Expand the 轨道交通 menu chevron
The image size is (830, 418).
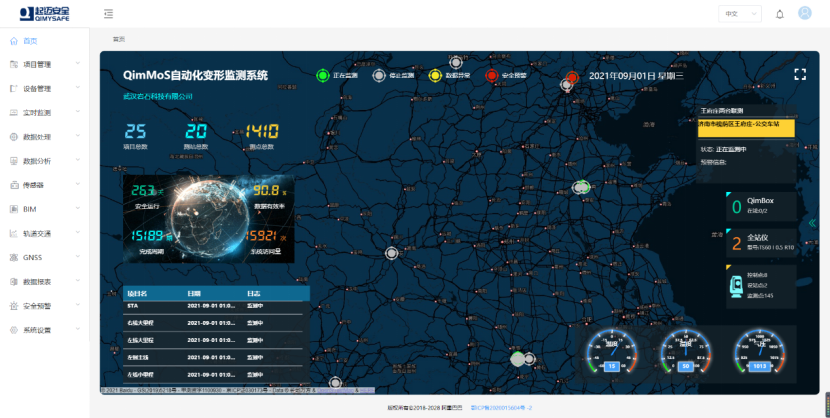tap(78, 233)
